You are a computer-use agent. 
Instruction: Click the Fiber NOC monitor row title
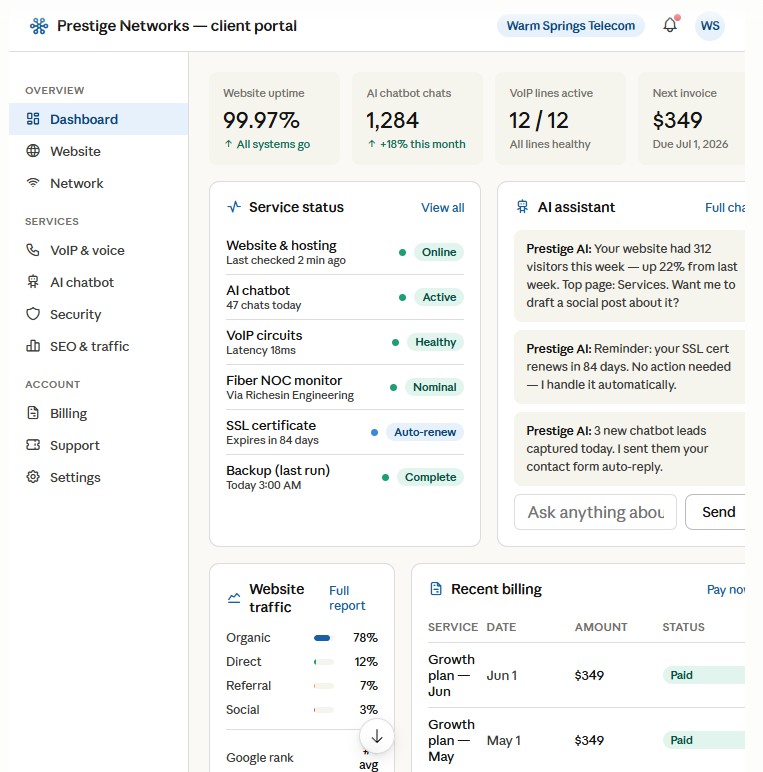284,380
